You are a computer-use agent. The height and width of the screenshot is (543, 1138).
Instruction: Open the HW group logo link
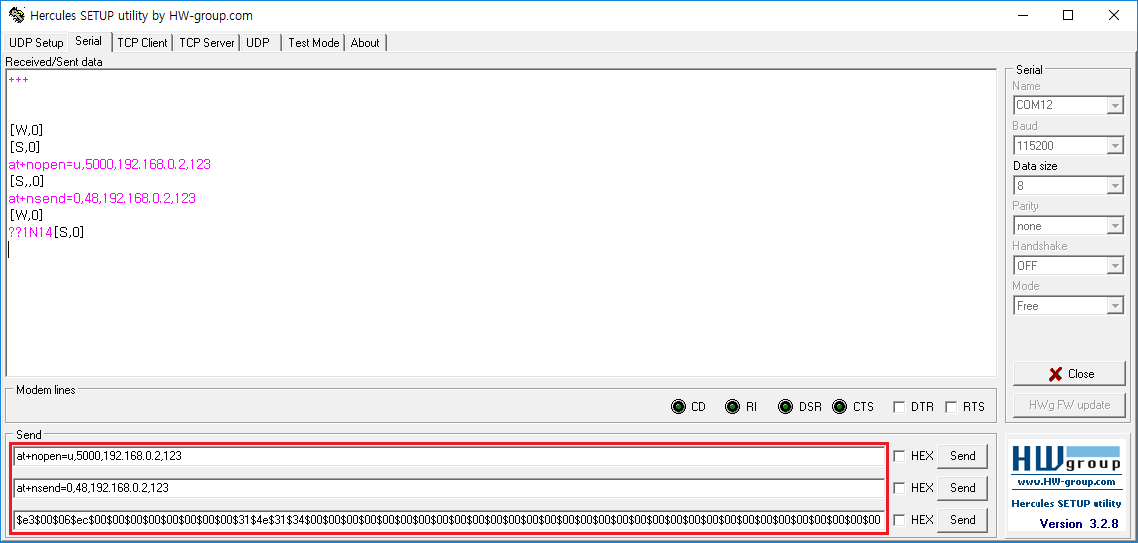pos(1065,460)
